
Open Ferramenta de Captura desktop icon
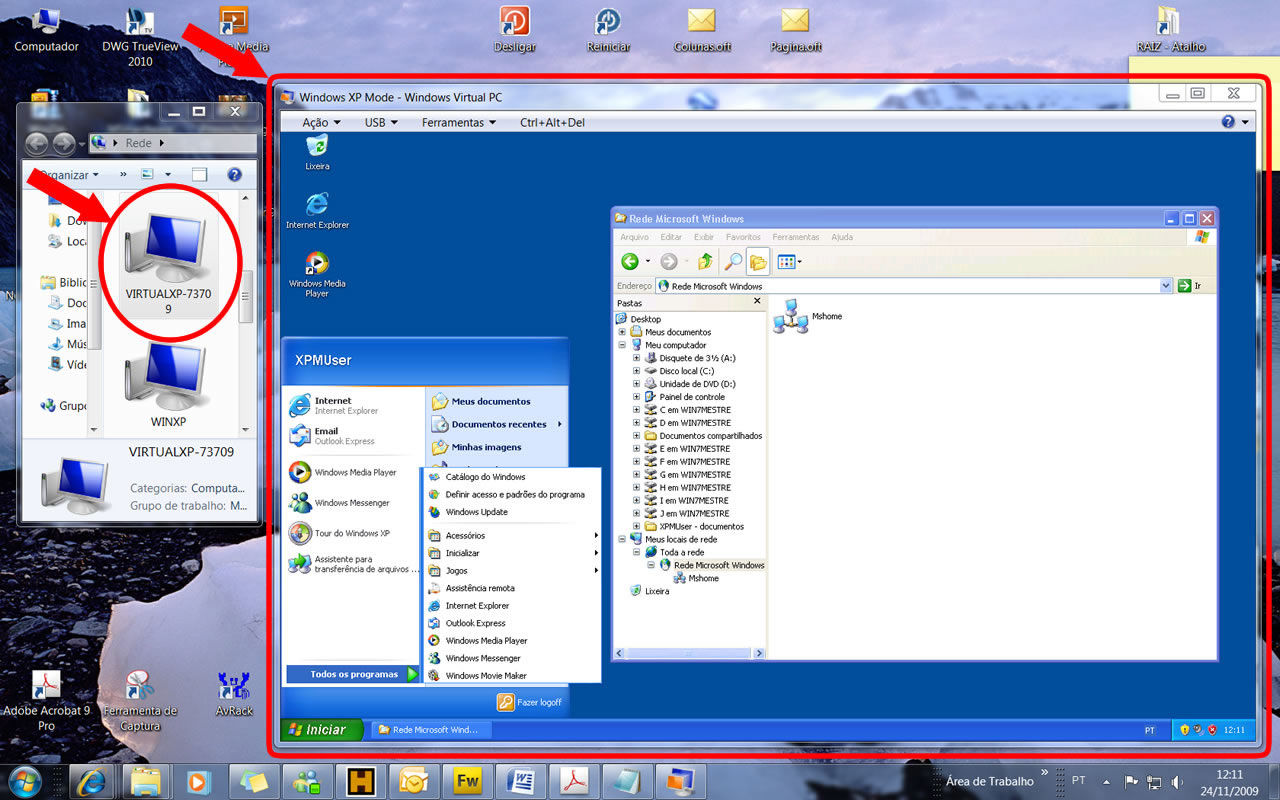[140, 701]
